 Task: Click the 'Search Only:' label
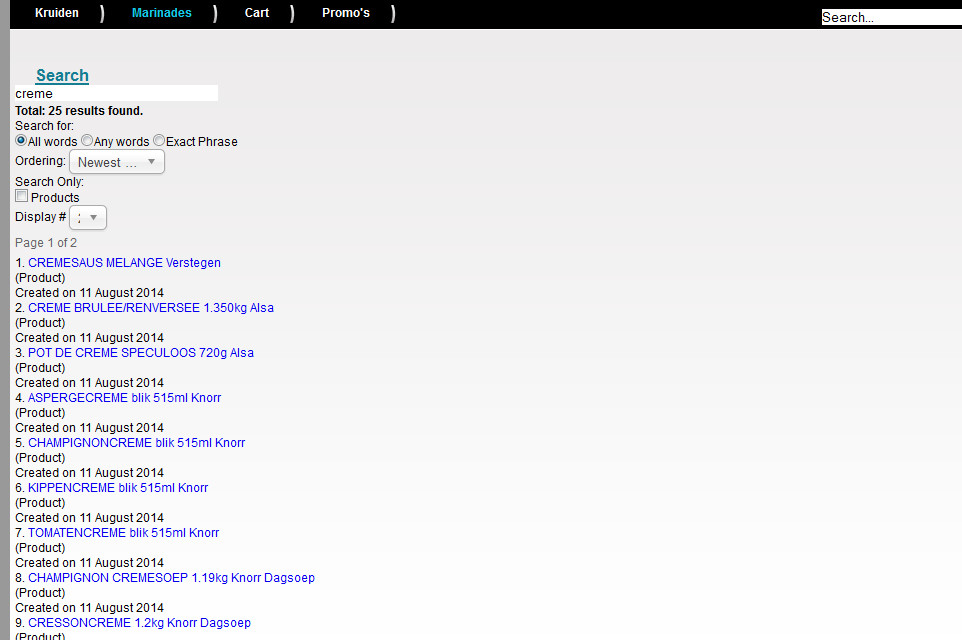[49, 182]
